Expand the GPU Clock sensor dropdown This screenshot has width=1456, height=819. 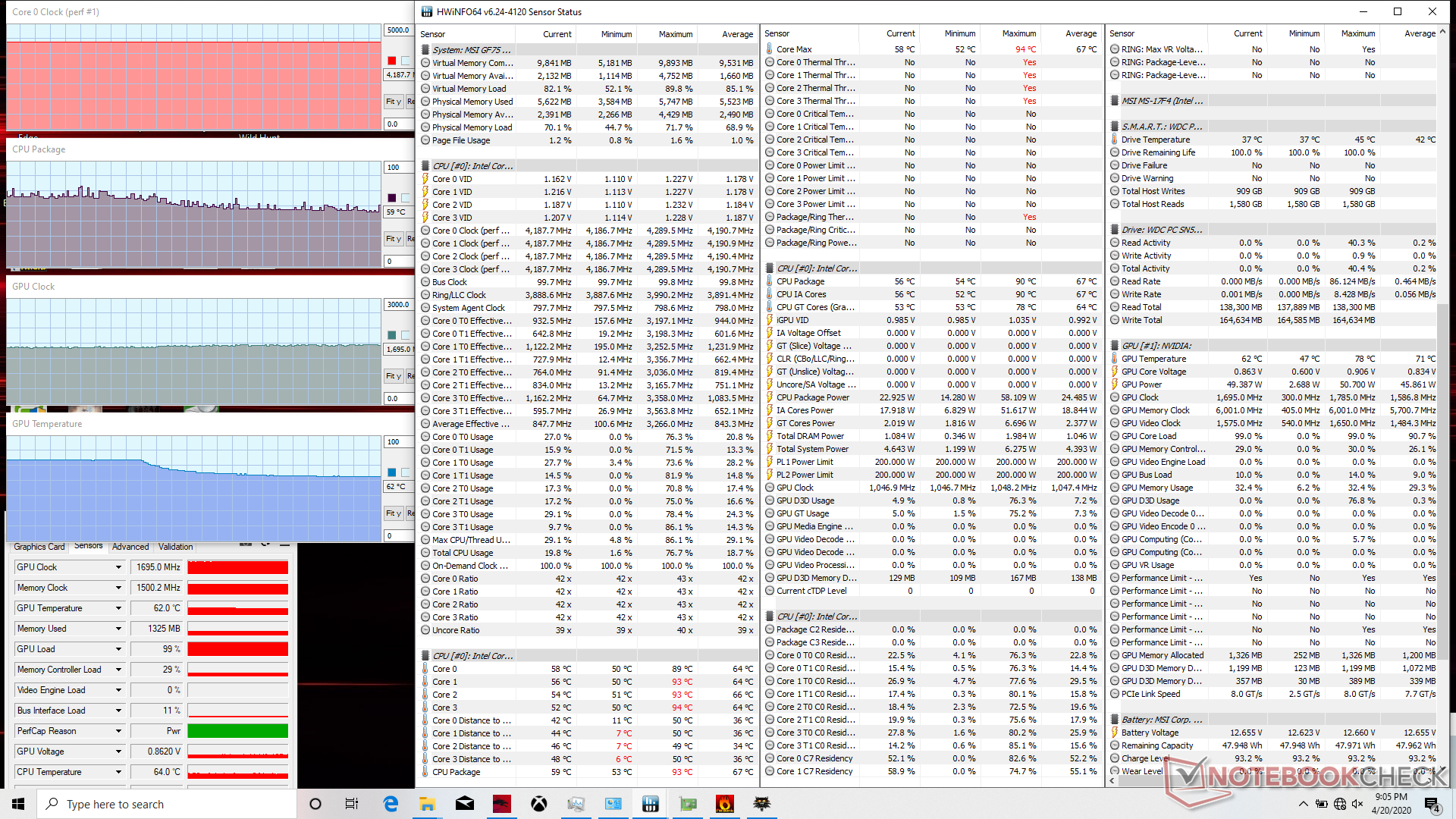click(x=118, y=567)
